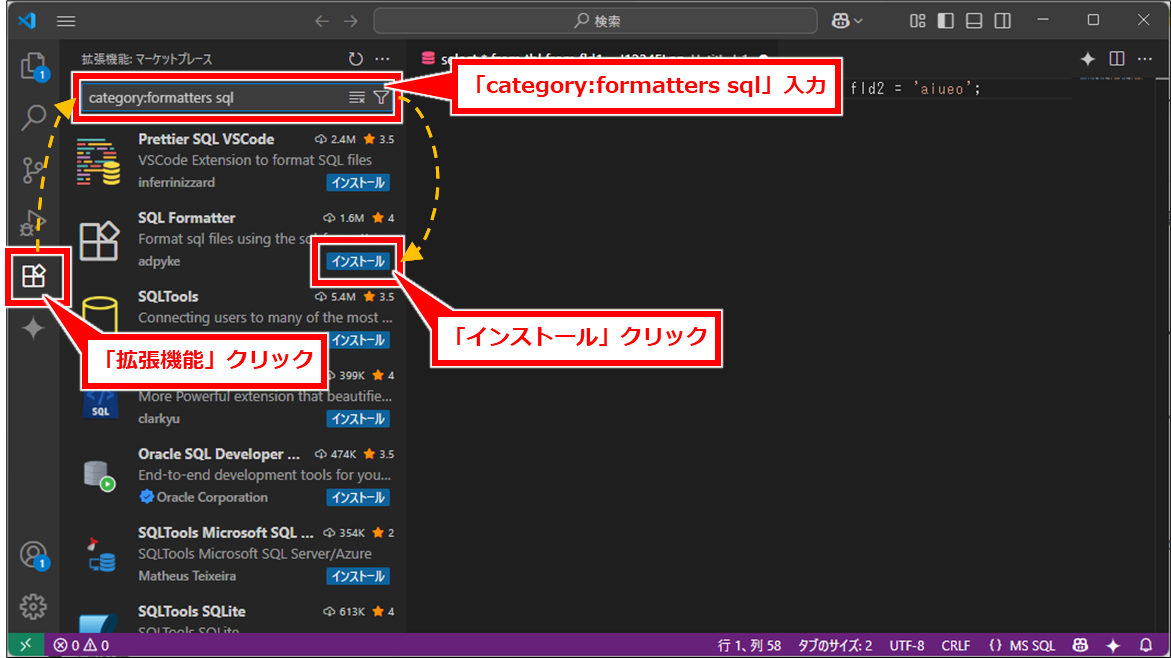Viewport: 1171px width, 658px height.
Task: Select publisher name inferrinizzard
Action: 176,182
